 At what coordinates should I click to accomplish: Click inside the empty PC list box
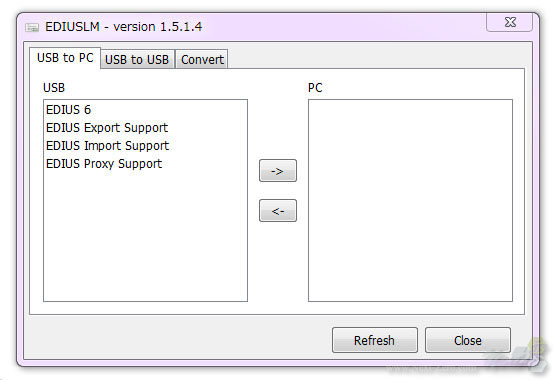pos(410,200)
